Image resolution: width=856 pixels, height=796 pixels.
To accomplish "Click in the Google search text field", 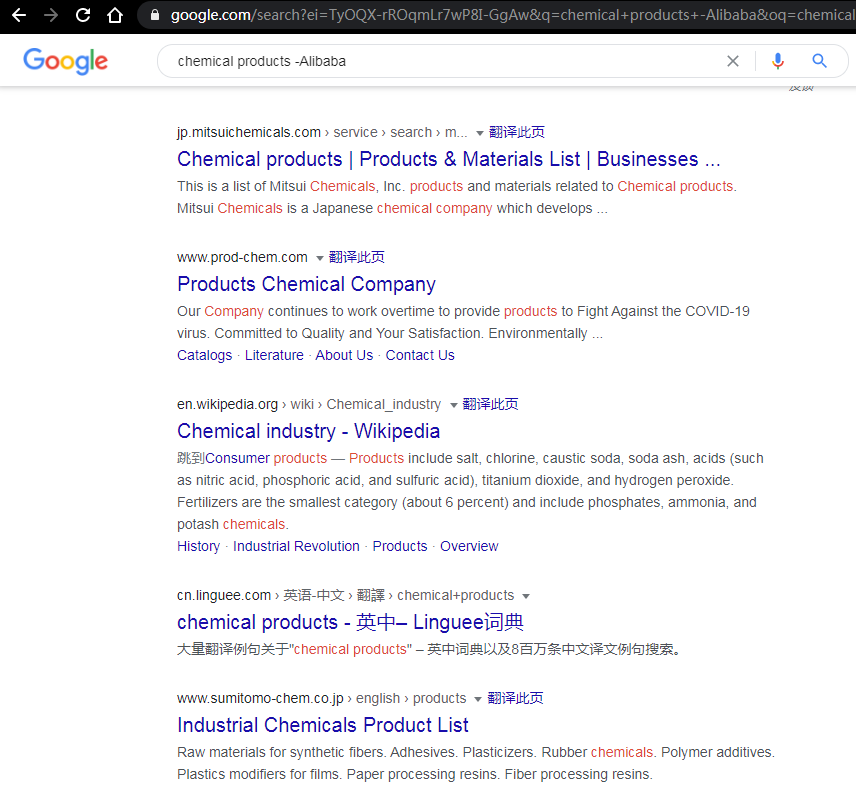I will tap(440, 61).
